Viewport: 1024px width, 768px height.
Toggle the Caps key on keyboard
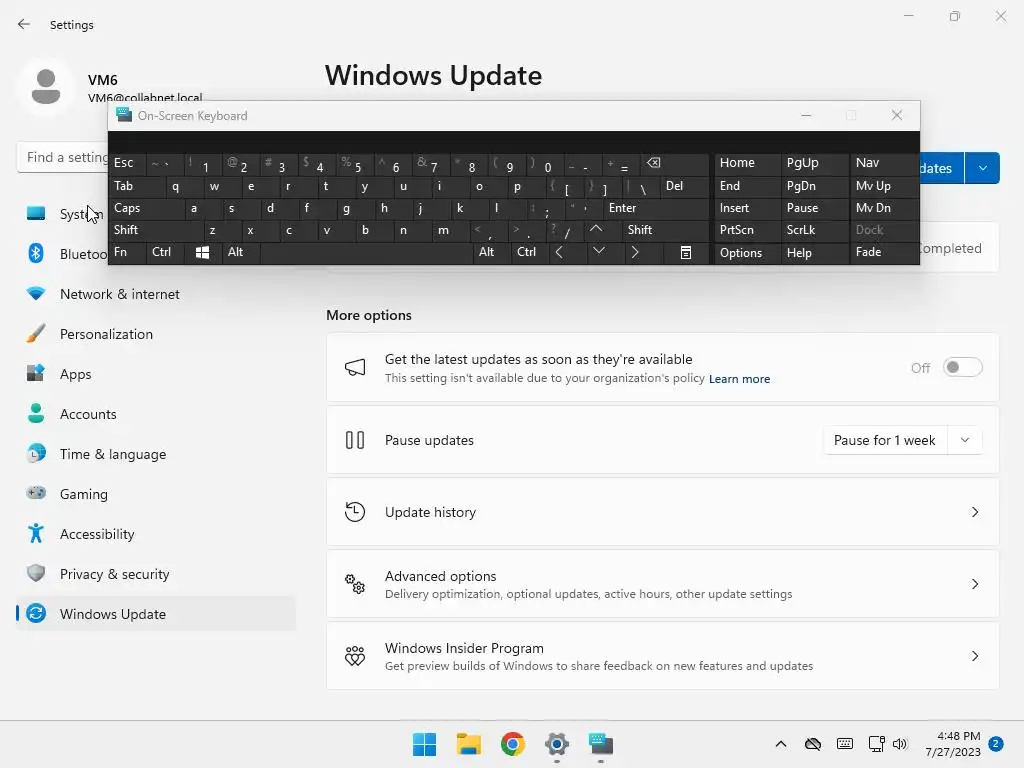pyautogui.click(x=147, y=208)
